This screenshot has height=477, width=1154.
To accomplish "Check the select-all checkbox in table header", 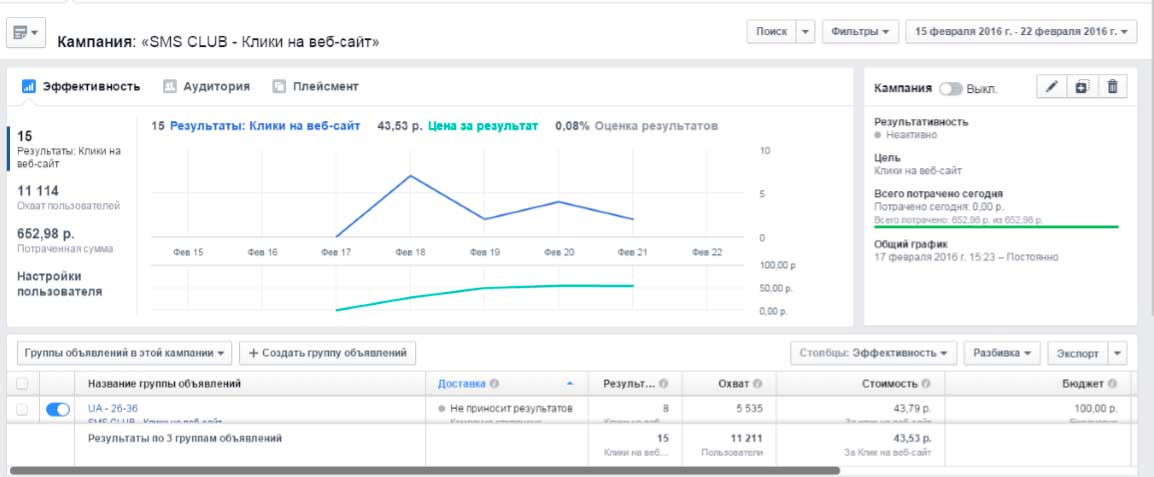I will click(22, 384).
